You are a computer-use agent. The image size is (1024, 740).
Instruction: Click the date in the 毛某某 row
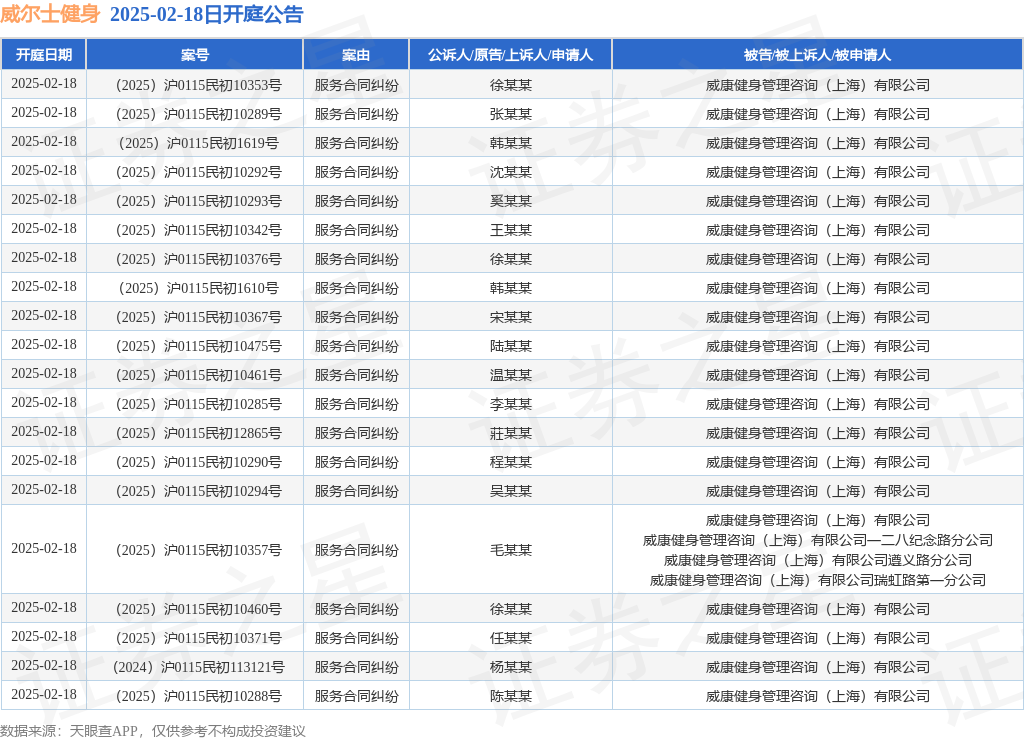click(44, 549)
